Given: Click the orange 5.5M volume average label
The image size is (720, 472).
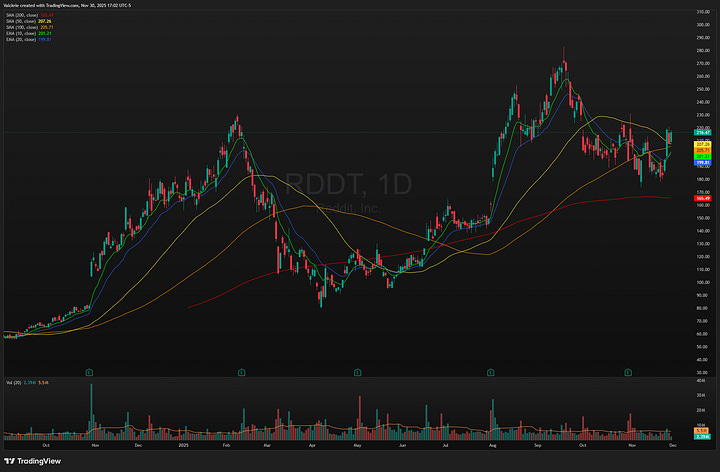Looking at the screenshot, I should tap(702, 431).
